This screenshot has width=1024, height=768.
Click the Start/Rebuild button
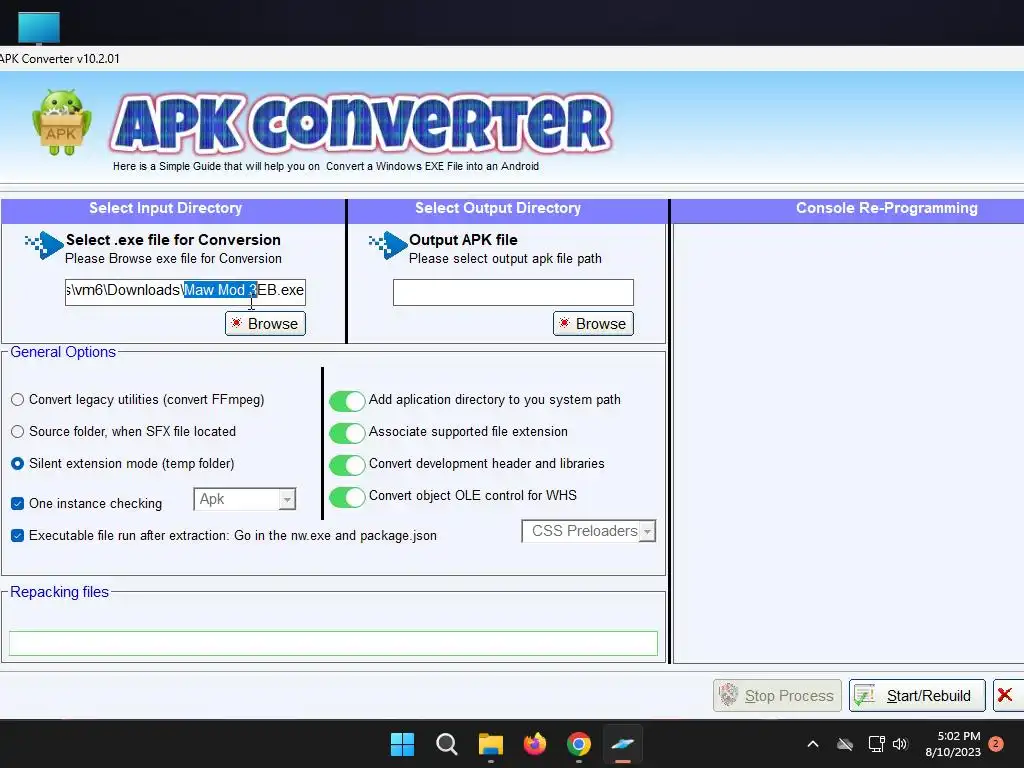click(917, 696)
